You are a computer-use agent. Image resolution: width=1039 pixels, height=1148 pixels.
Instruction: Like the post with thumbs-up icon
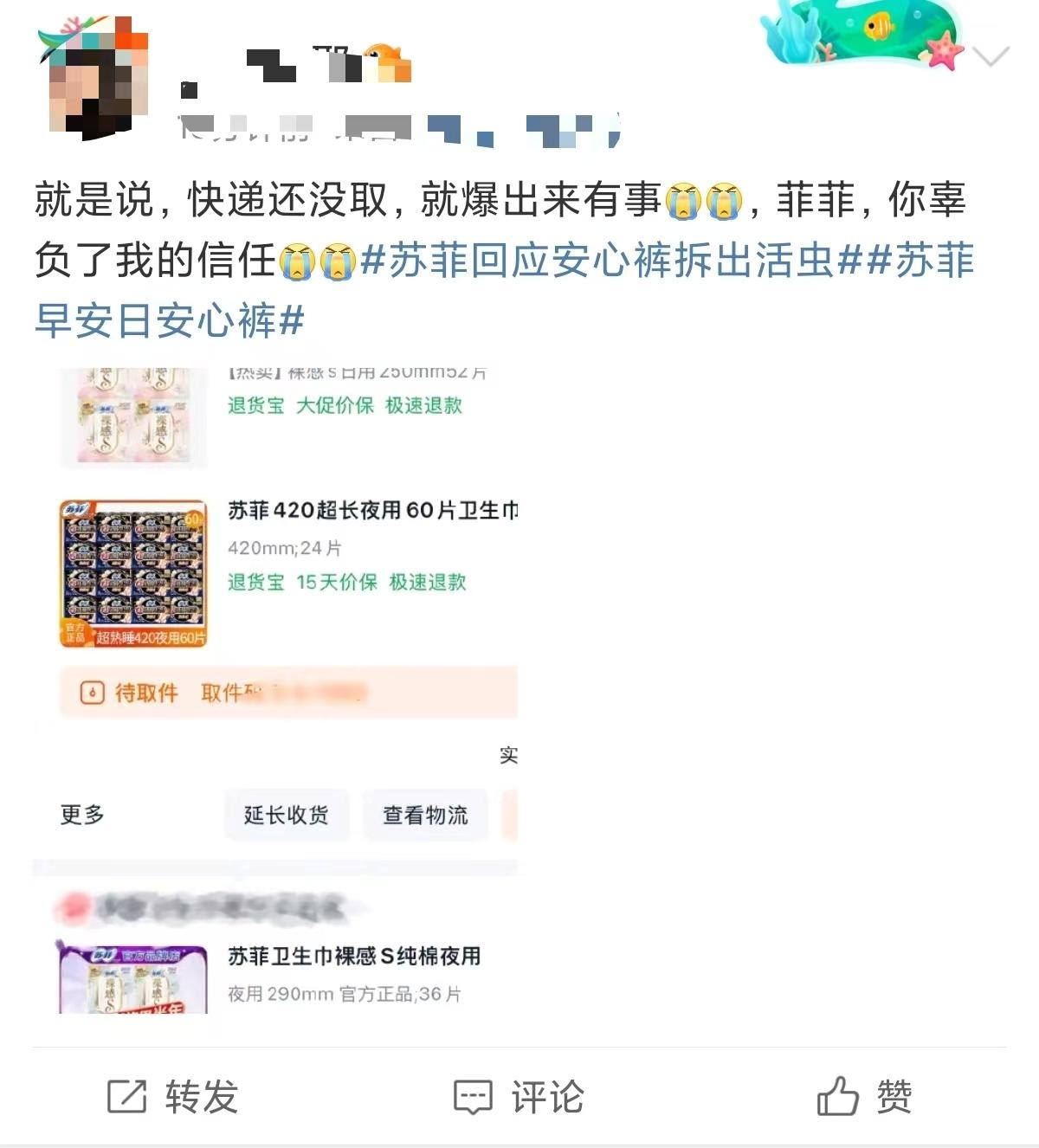click(837, 1095)
